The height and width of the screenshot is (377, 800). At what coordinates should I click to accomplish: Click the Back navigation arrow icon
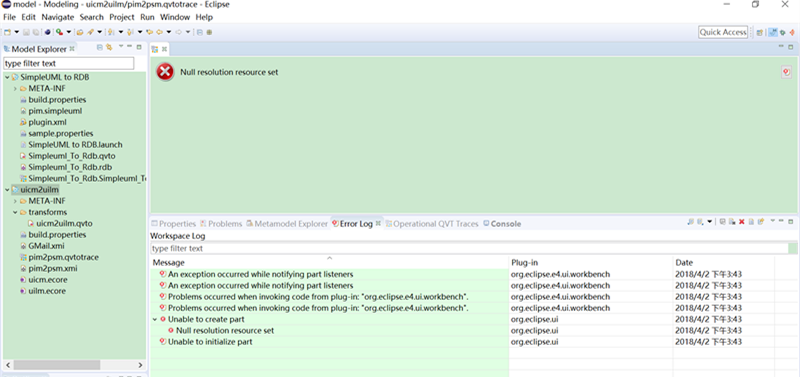coord(160,32)
